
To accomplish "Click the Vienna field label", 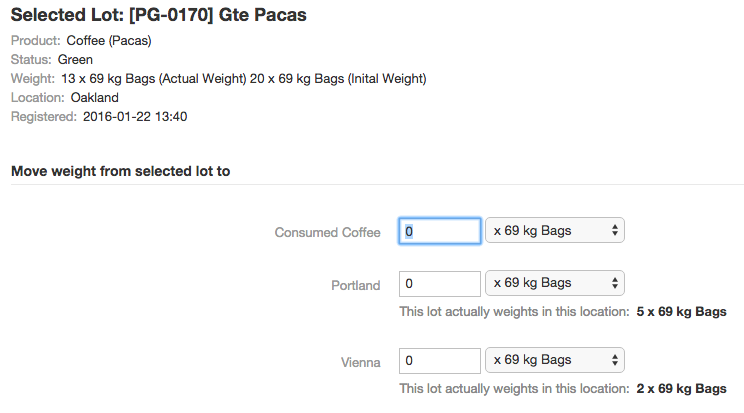I will point(361,362).
